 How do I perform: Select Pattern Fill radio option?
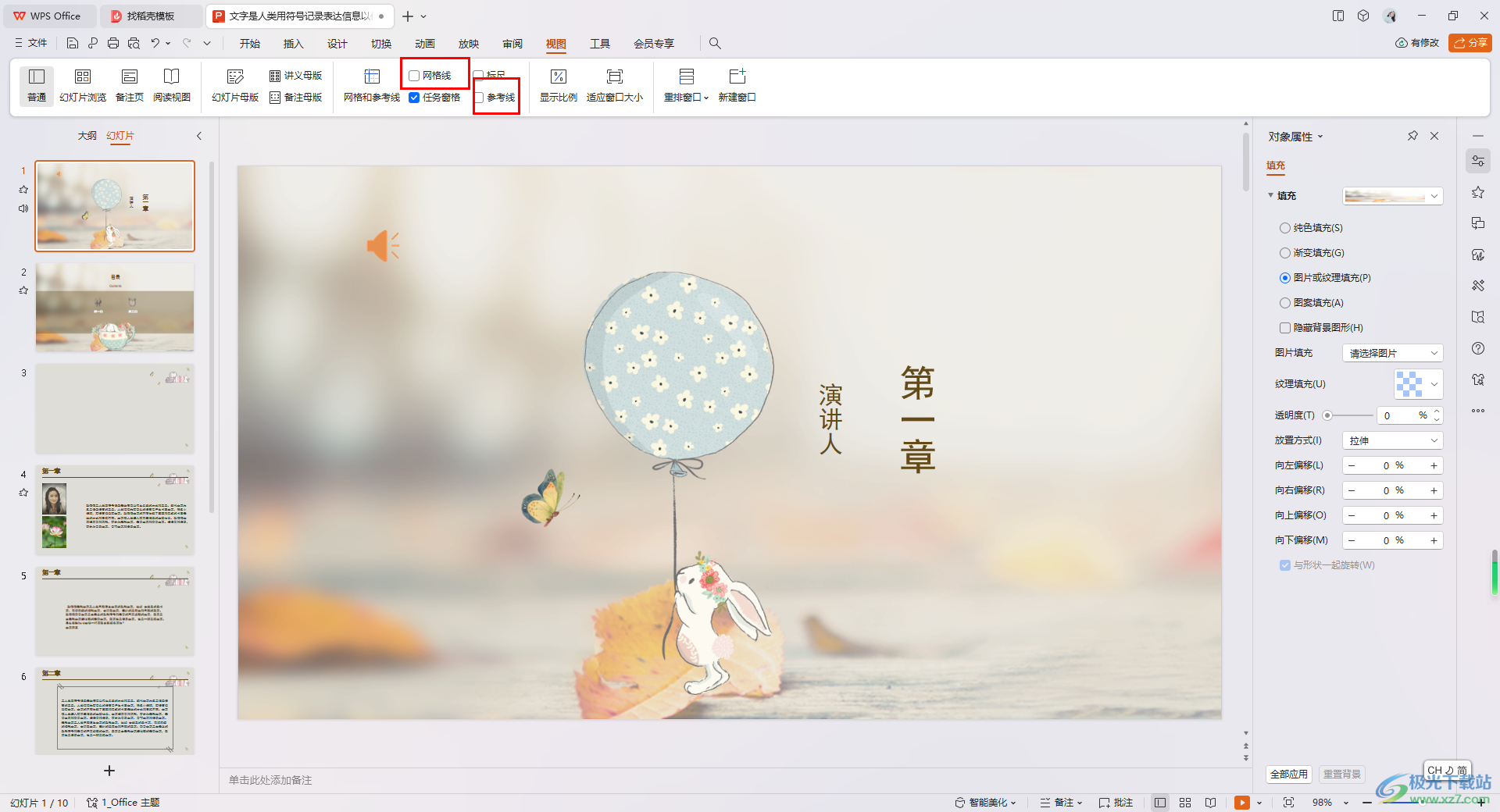1285,303
